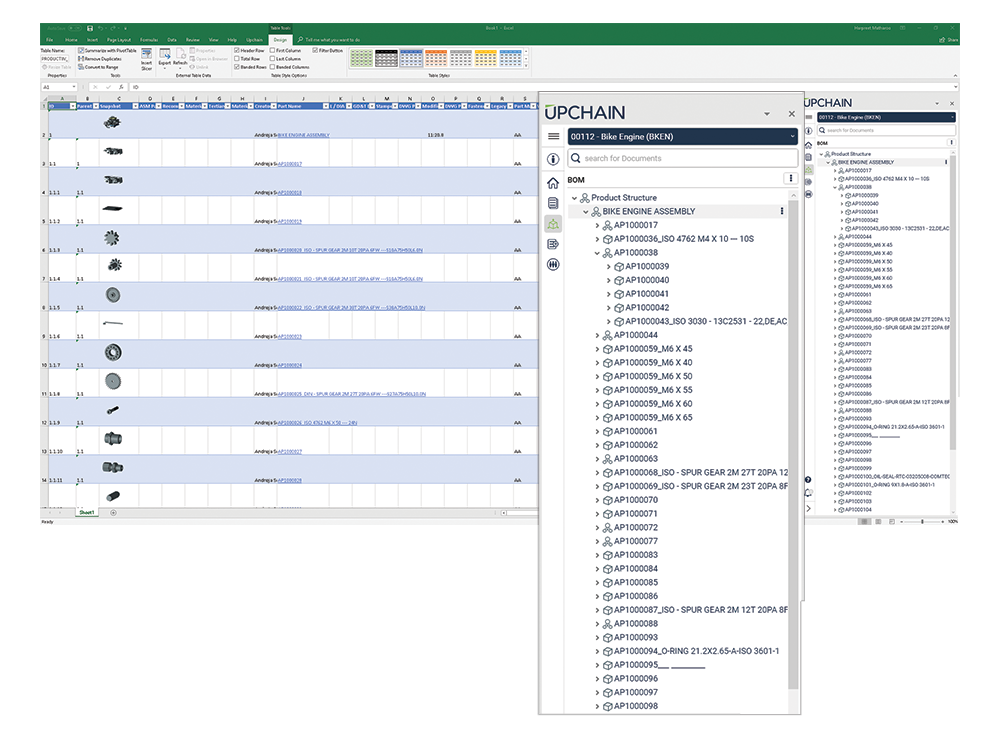
Task: Open documents list icon in enlarged Upchain sidebar
Action: pyautogui.click(x=553, y=203)
